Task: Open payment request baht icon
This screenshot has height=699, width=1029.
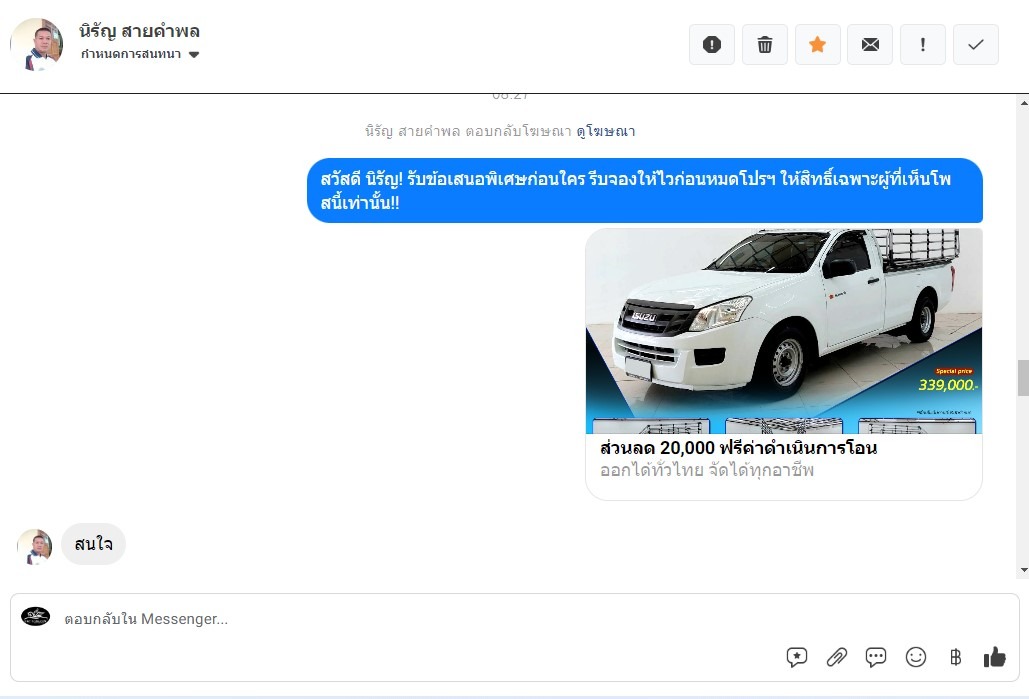Action: [x=956, y=657]
